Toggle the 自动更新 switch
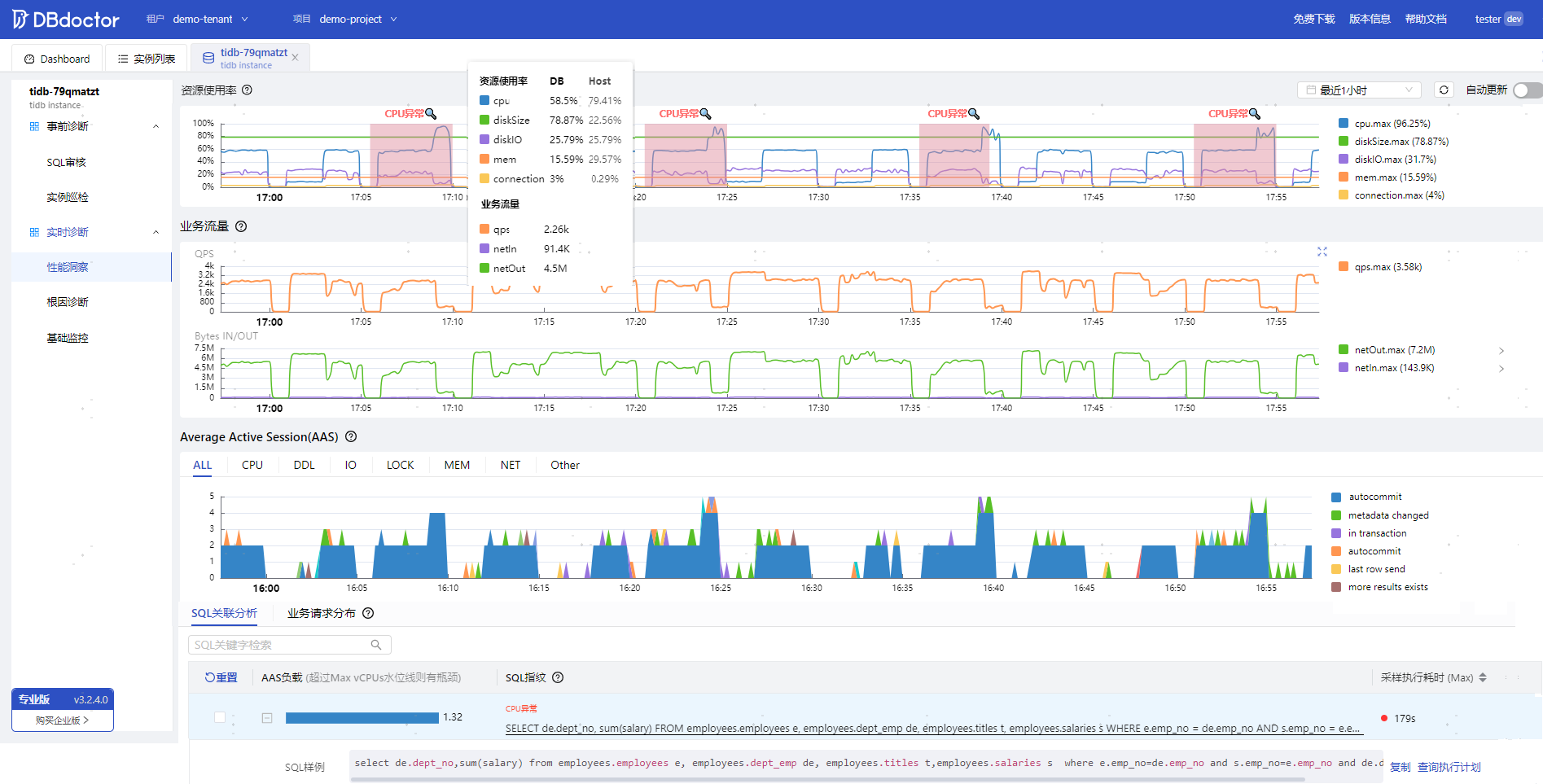1543x784 pixels. point(1528,90)
